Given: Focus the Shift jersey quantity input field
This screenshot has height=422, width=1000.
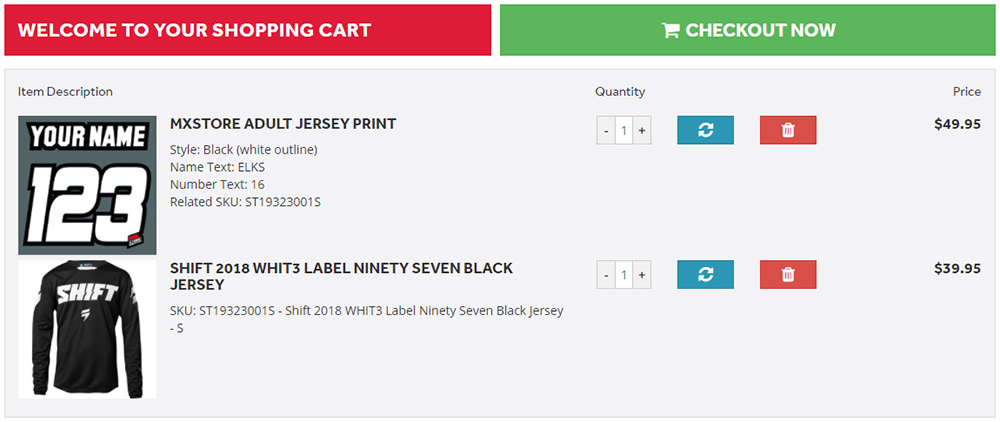Looking at the screenshot, I should [624, 275].
